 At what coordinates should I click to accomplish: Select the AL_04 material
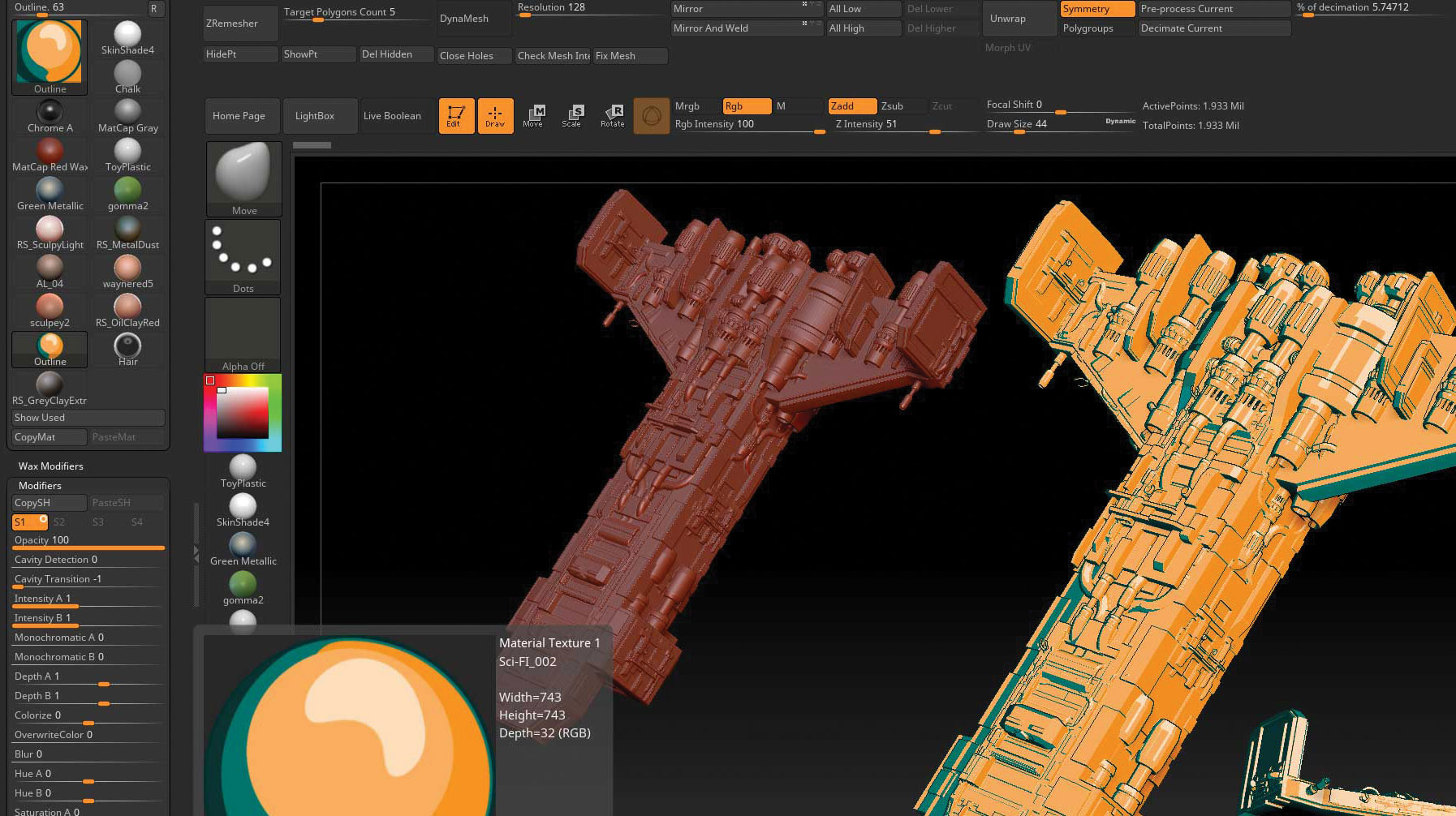pos(50,272)
